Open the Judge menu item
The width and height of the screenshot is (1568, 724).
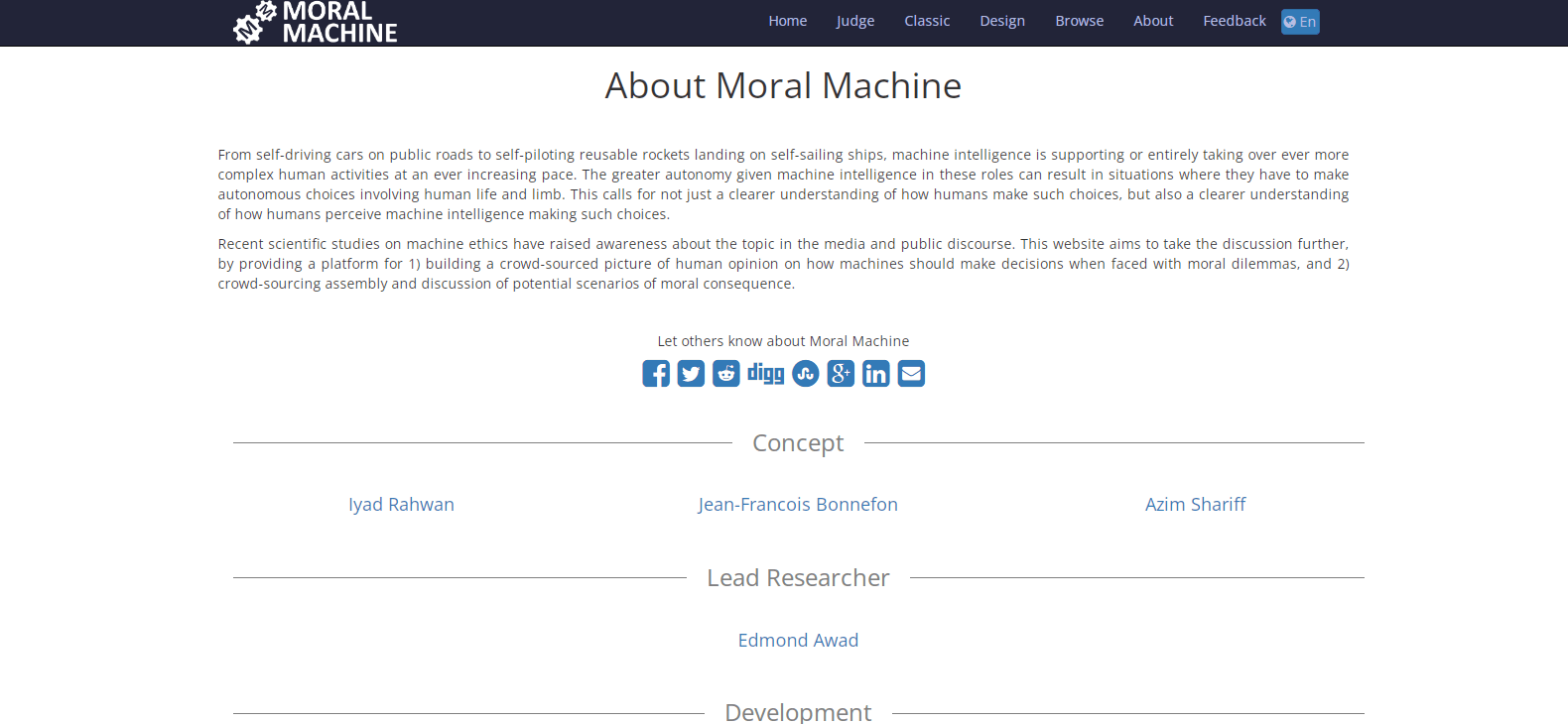(855, 21)
